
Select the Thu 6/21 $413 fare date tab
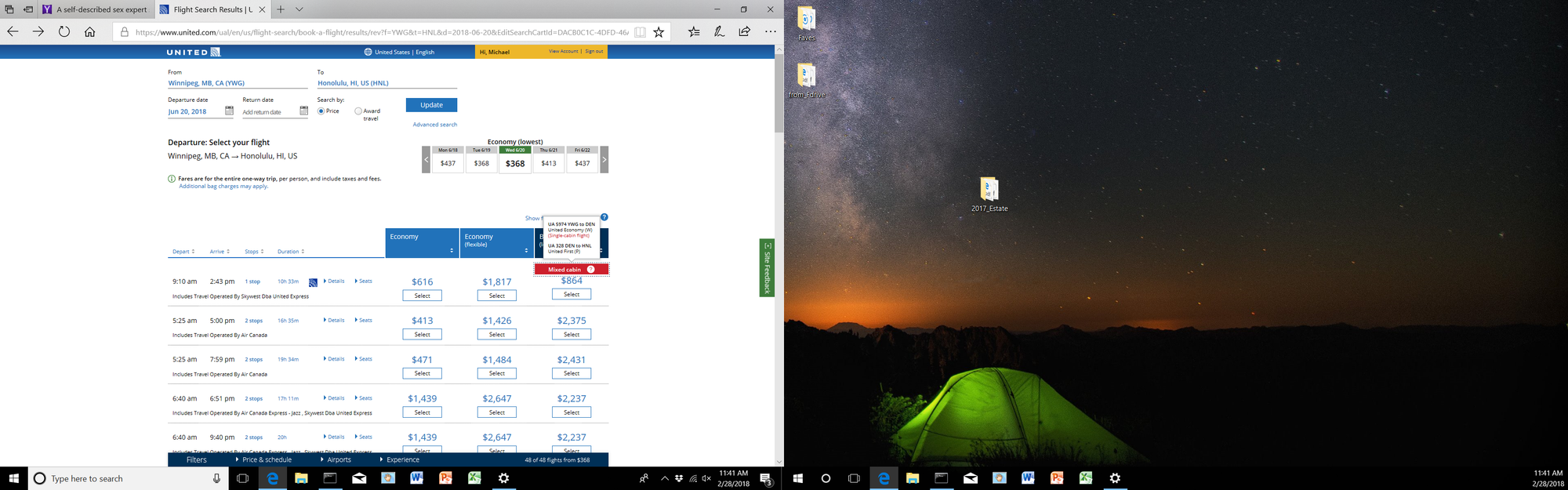(x=549, y=160)
